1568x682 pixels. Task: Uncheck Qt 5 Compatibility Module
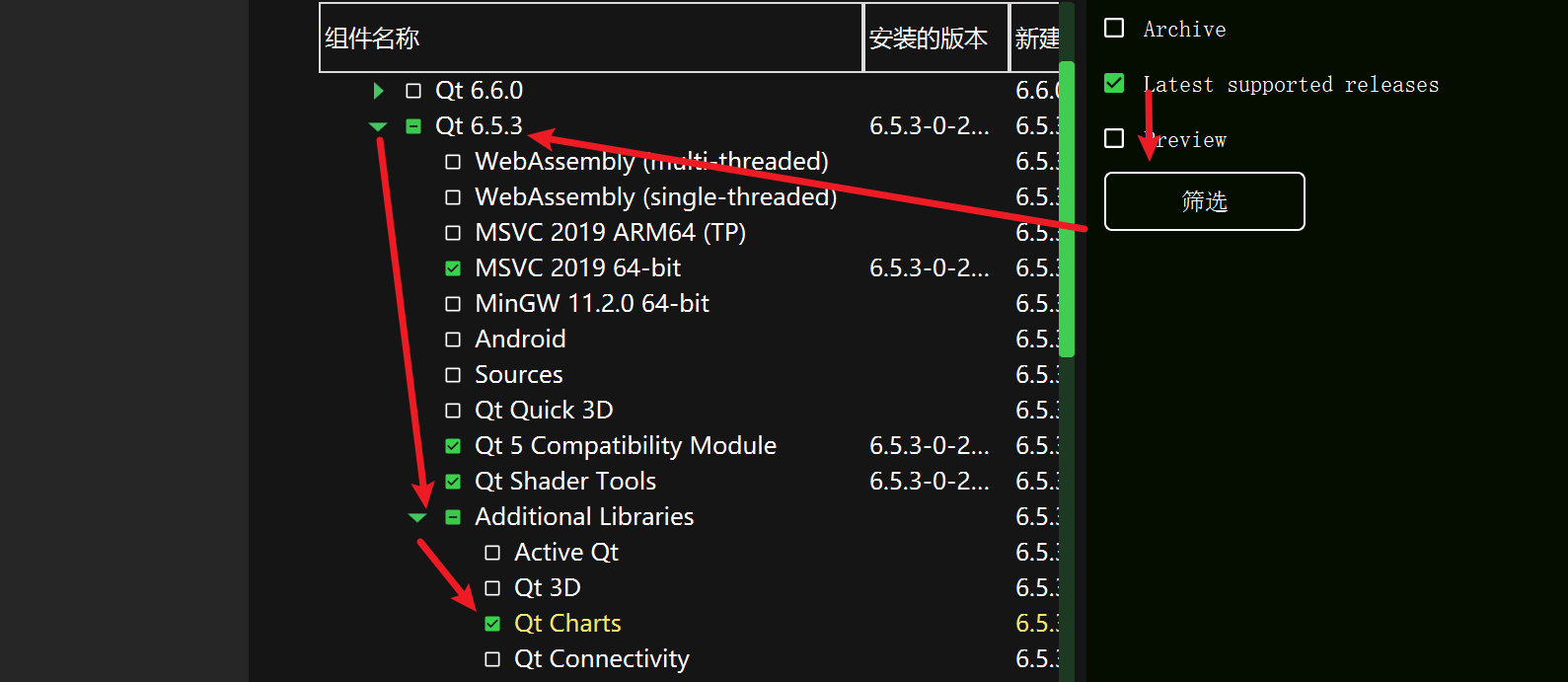pos(453,446)
